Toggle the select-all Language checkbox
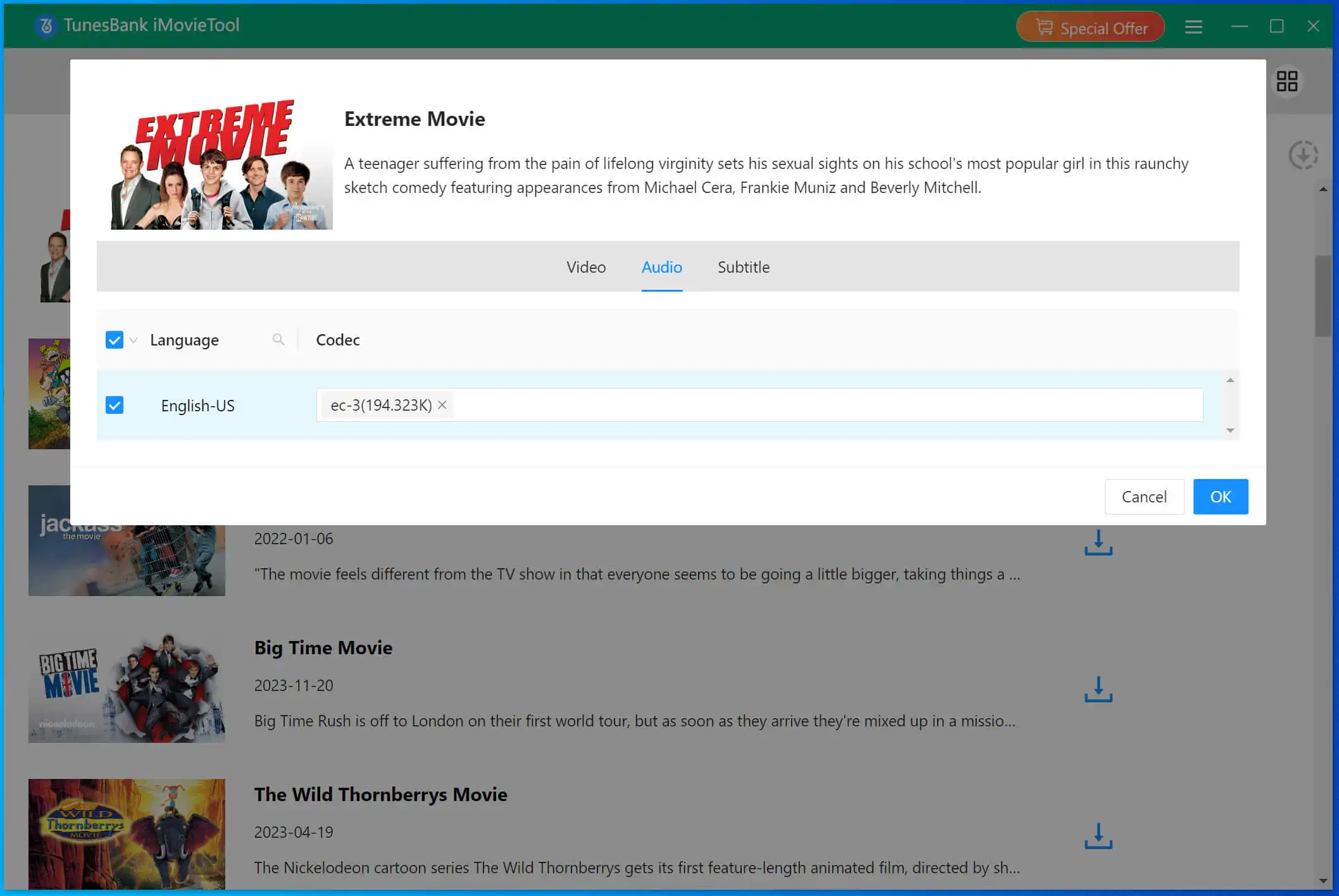 click(x=115, y=340)
